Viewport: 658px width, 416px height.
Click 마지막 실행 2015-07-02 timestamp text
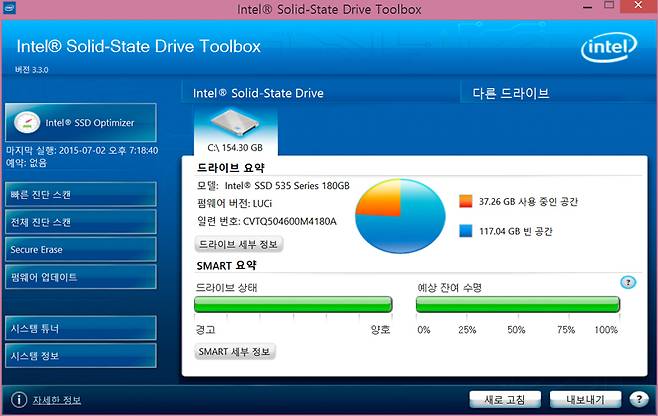(82, 150)
